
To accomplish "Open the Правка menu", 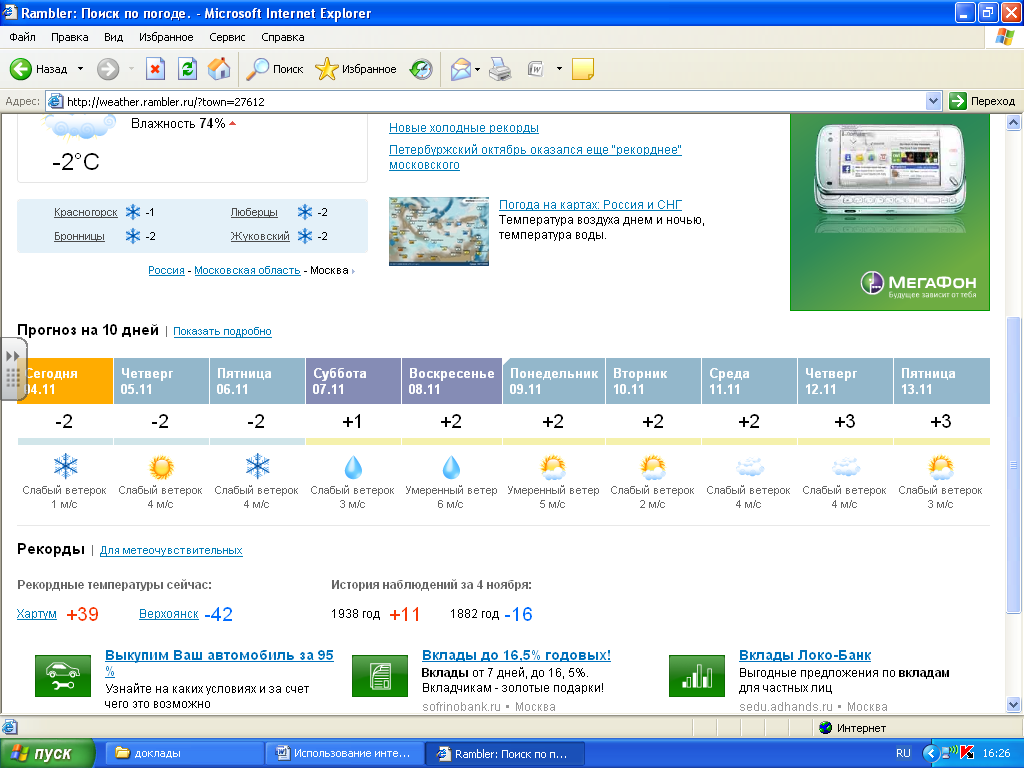I will pos(69,37).
